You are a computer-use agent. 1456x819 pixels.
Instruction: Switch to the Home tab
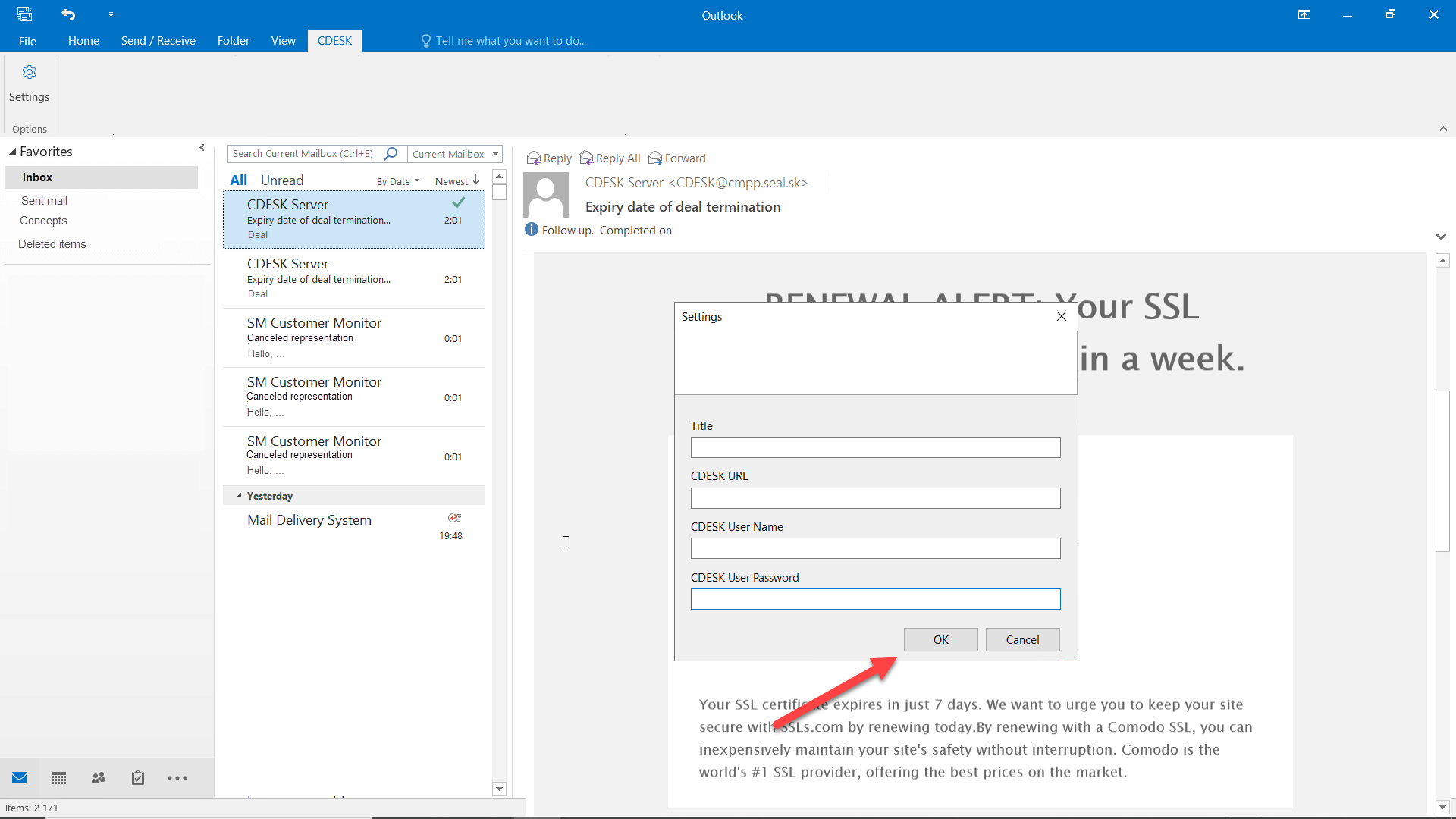coord(83,41)
